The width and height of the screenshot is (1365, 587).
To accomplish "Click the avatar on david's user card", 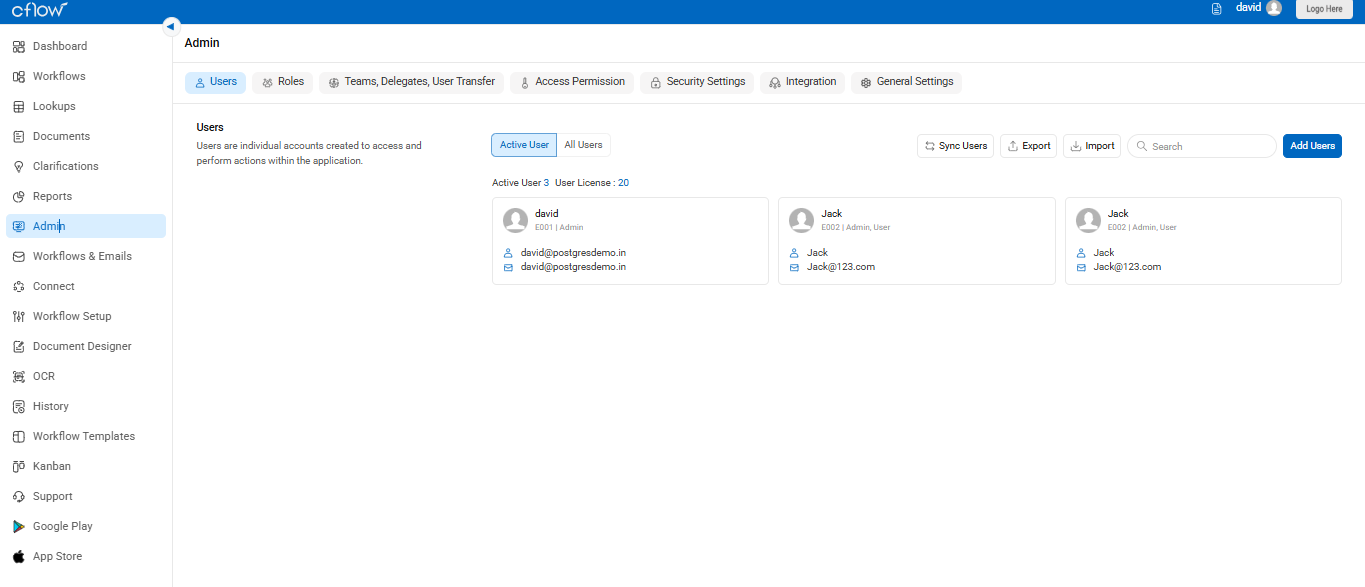I will click(516, 220).
